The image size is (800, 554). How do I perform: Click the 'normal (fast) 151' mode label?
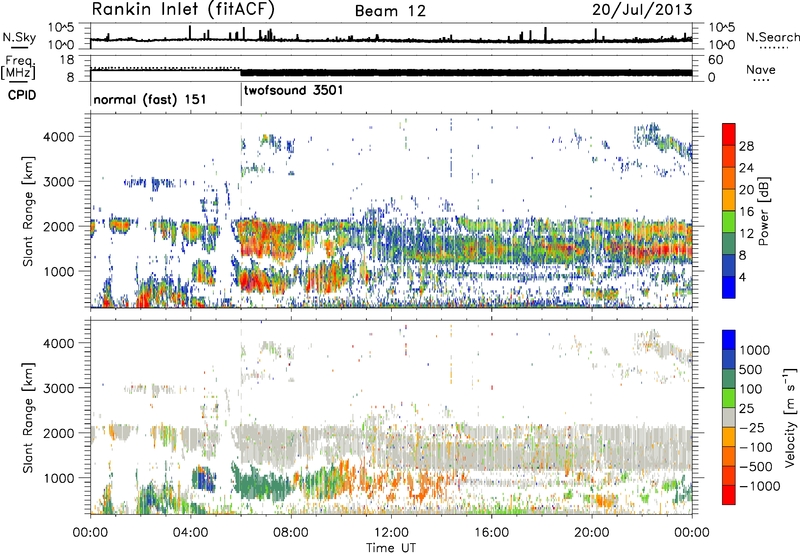149,99
